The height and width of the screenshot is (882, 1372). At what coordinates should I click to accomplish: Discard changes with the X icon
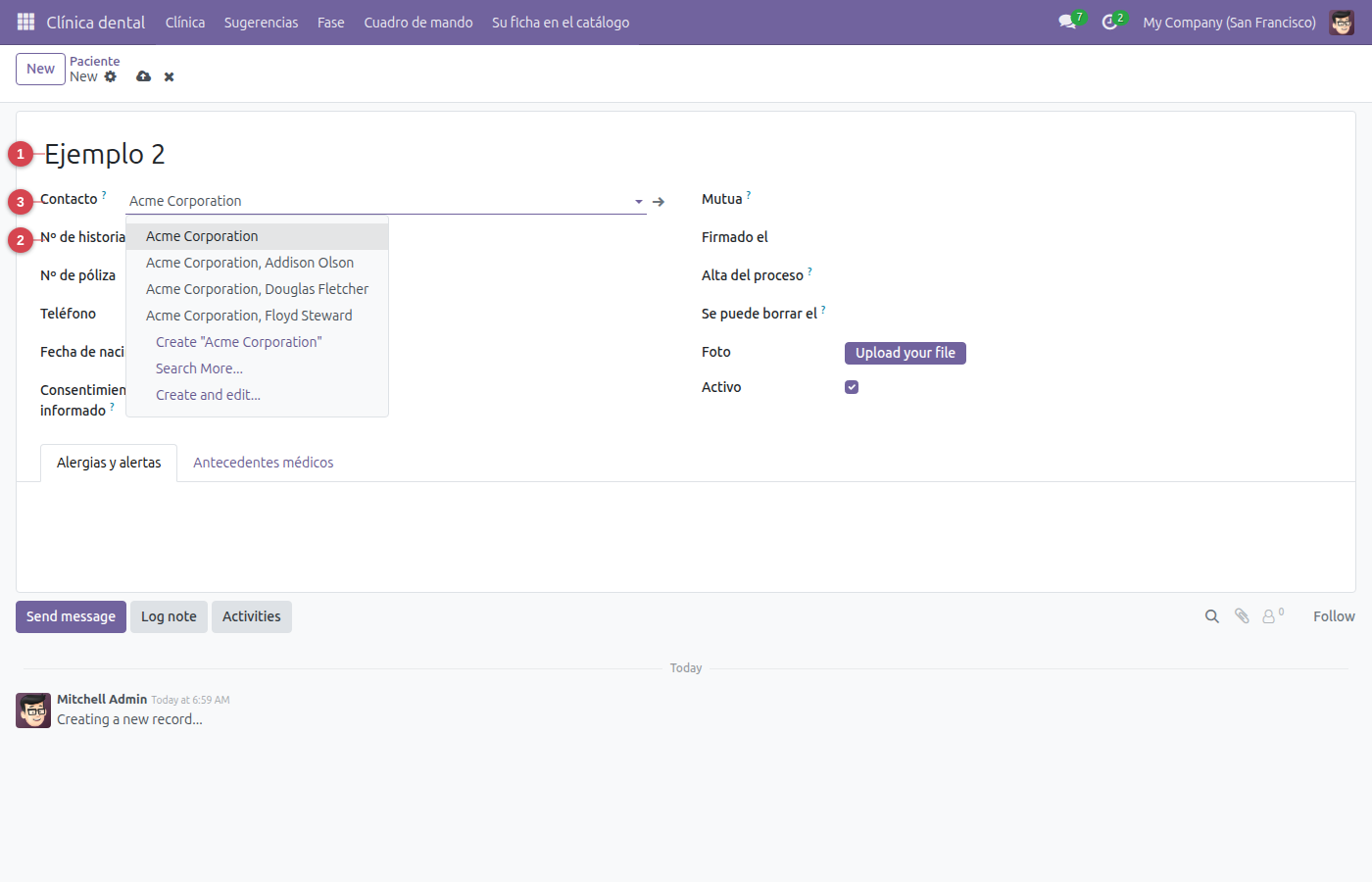point(170,76)
